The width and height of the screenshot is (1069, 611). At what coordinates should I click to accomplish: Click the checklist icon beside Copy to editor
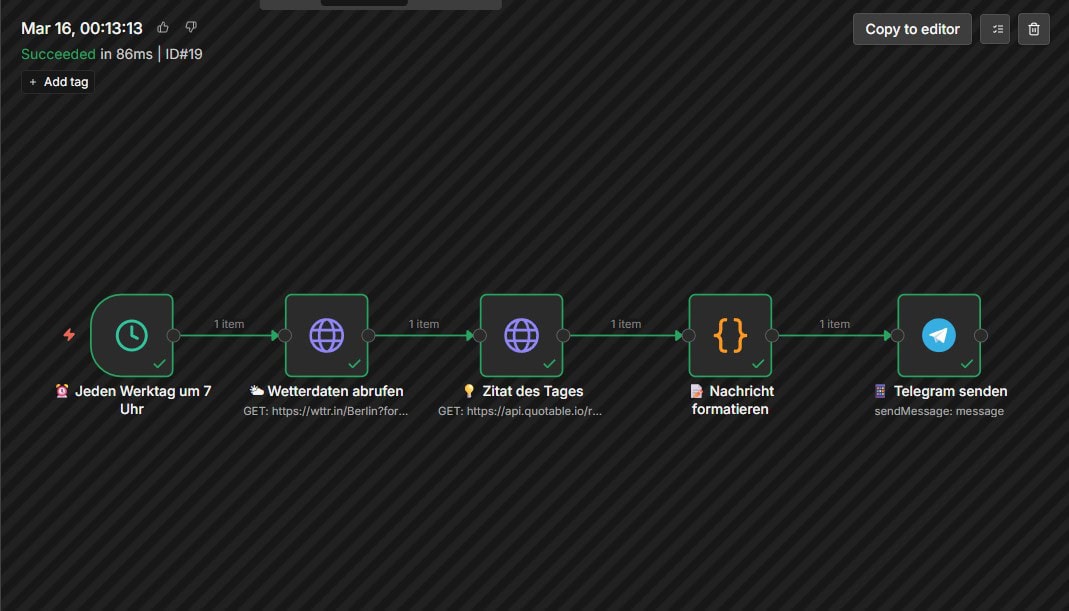[995, 29]
